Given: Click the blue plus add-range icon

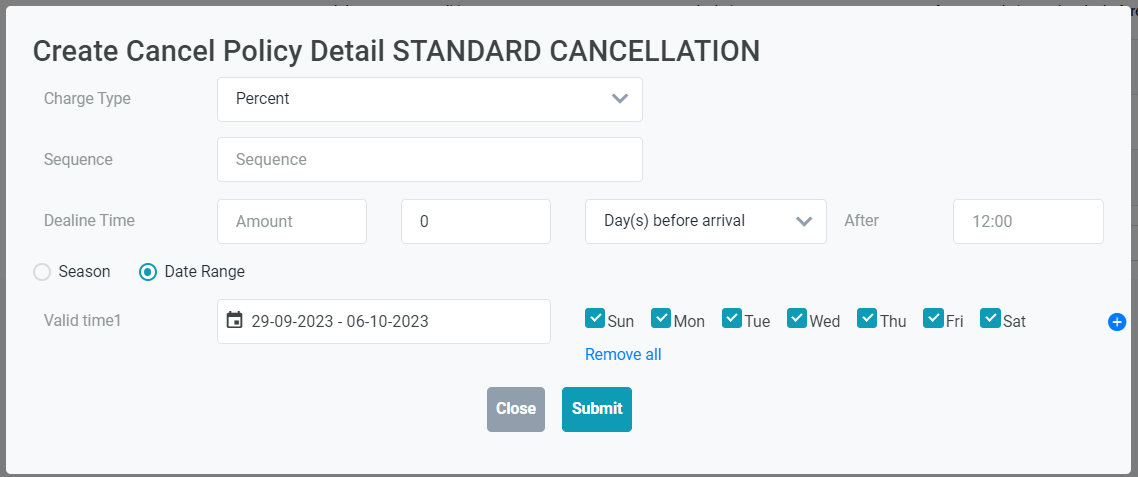Looking at the screenshot, I should point(1117,322).
